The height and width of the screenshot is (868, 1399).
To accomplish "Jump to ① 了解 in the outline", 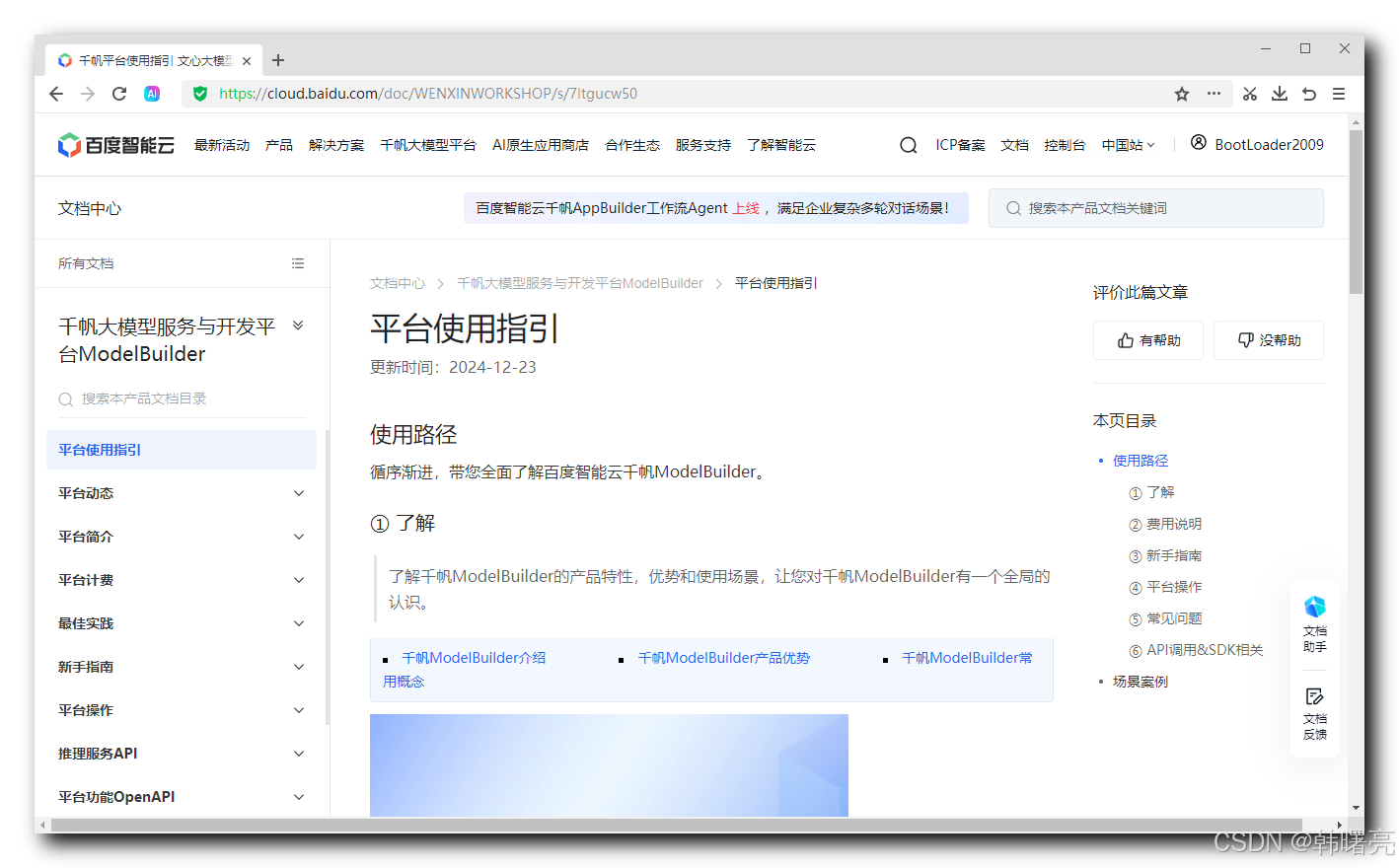I will pyautogui.click(x=1151, y=492).
